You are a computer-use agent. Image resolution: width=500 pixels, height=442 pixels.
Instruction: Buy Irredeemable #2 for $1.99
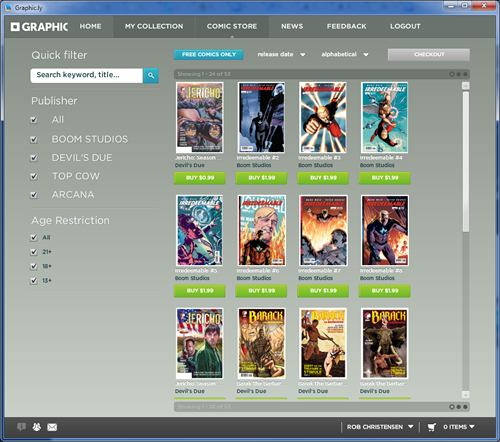pyautogui.click(x=261, y=178)
